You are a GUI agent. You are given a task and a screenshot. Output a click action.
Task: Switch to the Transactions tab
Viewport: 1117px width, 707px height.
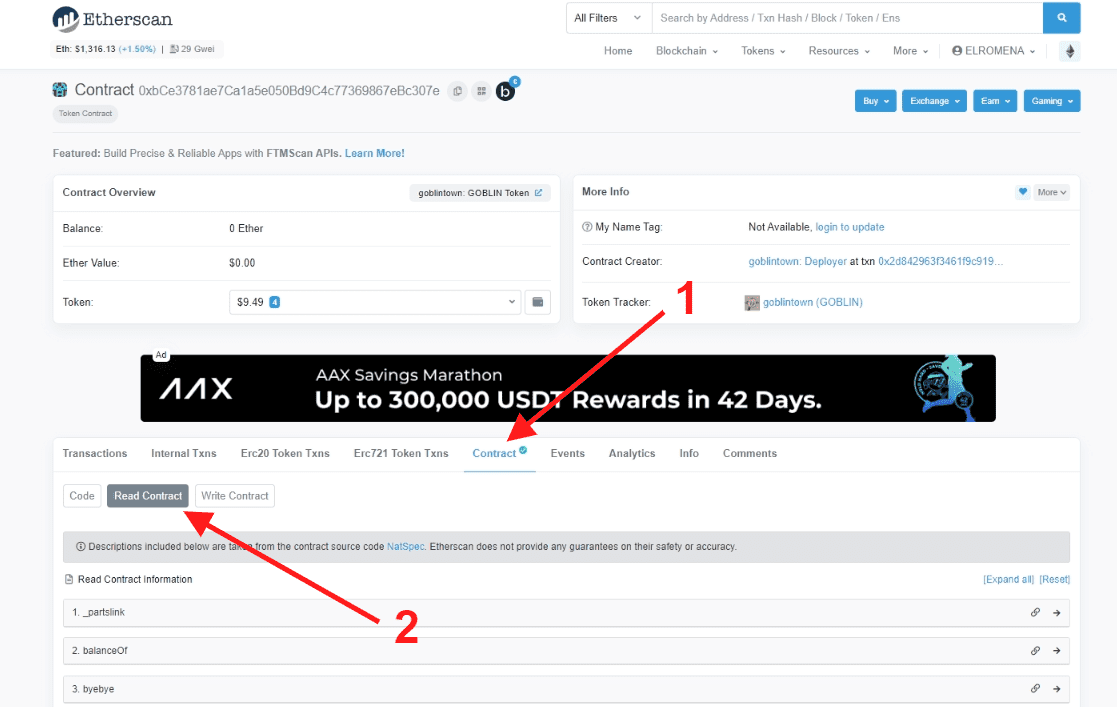pyautogui.click(x=95, y=453)
